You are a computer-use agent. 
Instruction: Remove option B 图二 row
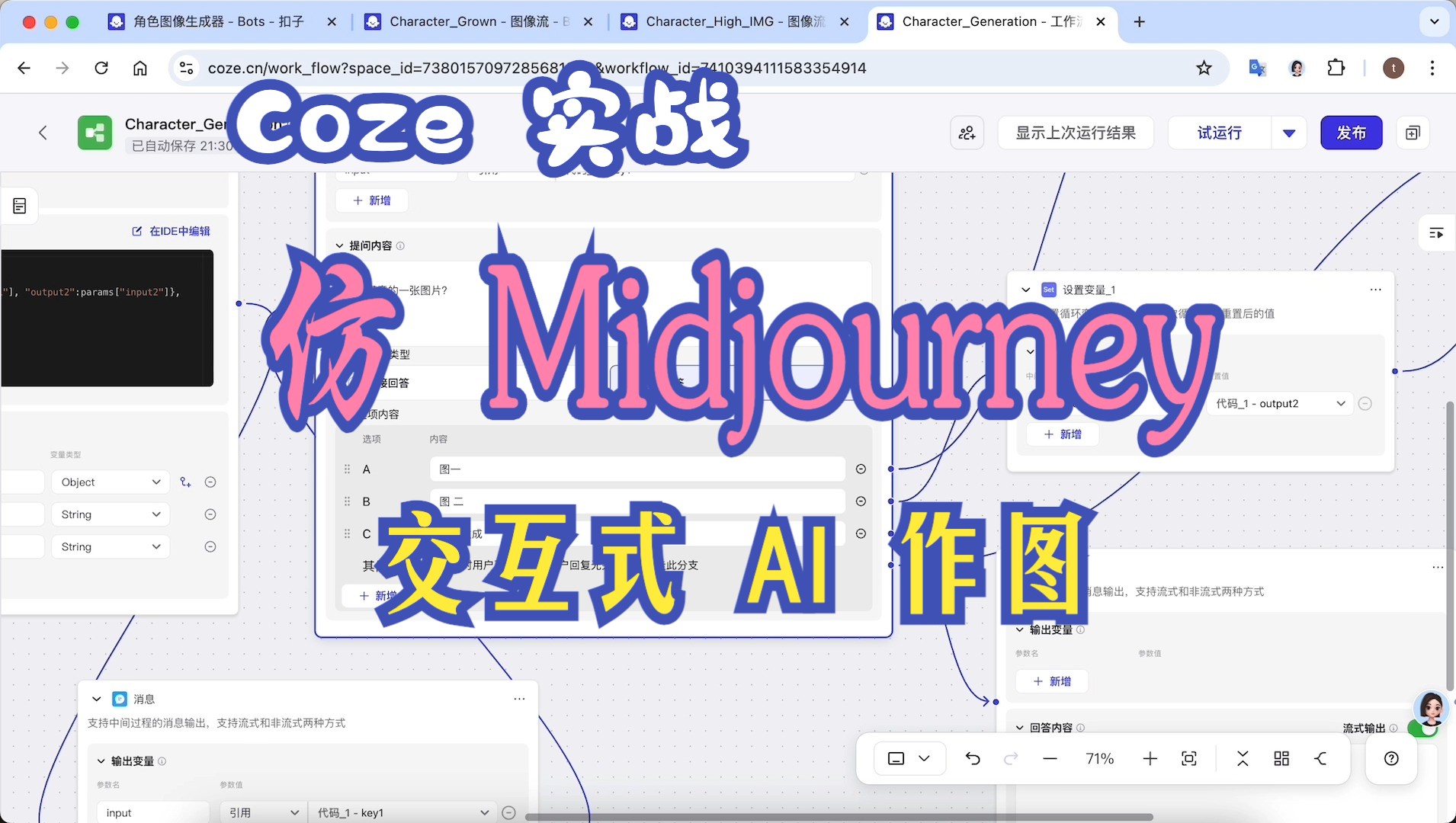click(861, 501)
